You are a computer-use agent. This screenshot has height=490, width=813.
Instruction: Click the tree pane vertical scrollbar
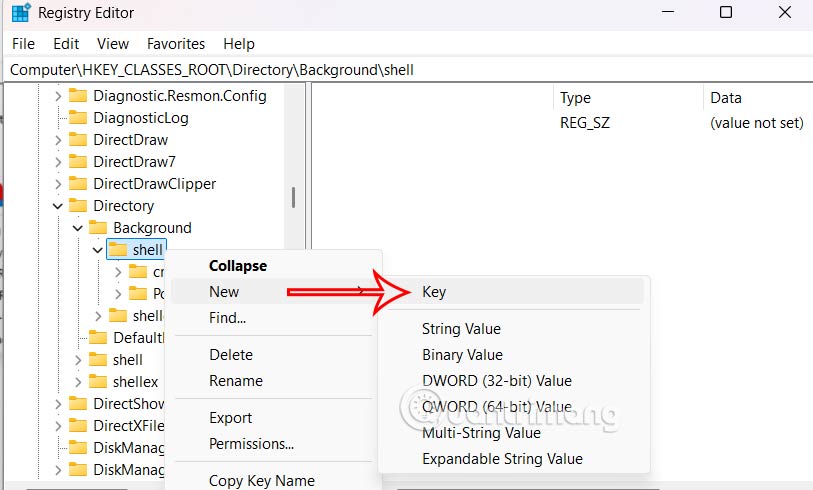[293, 197]
